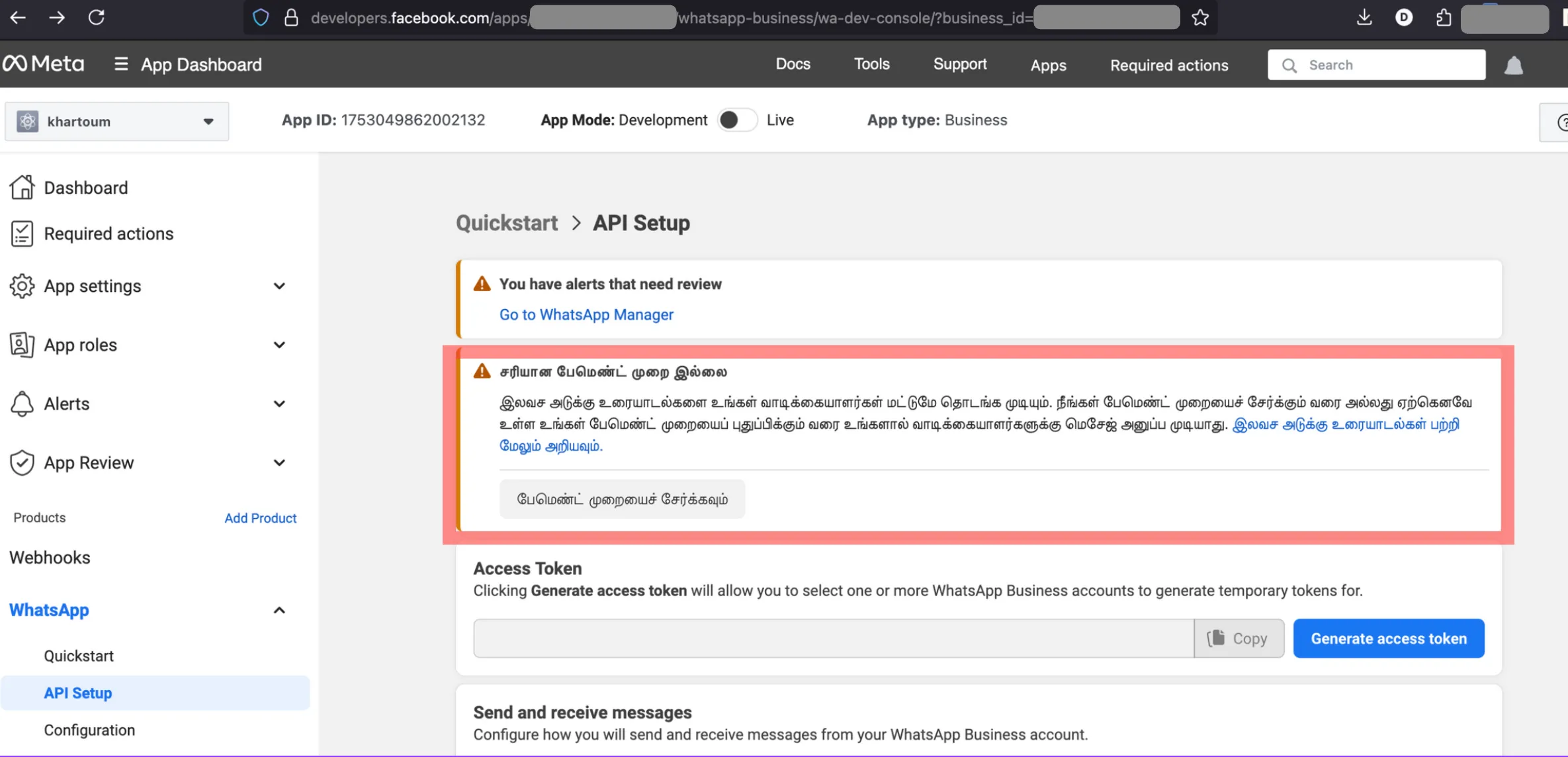The image size is (1568, 757).
Task: Expand the App roles section
Action: point(279,345)
